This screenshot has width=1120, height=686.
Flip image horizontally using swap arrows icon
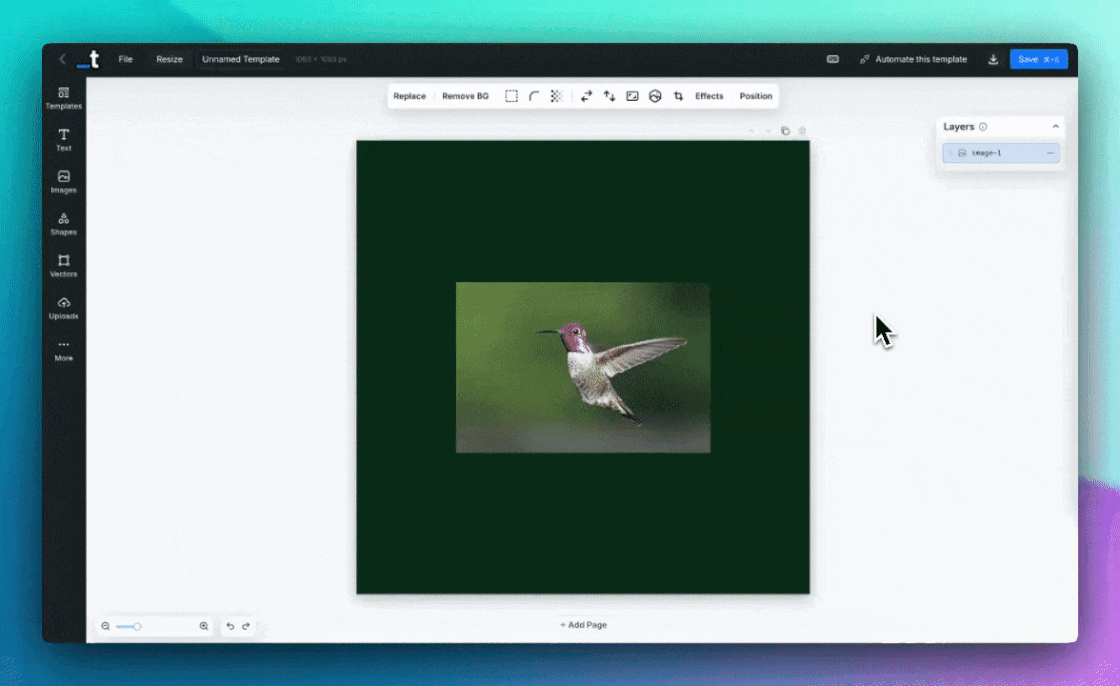[x=586, y=96]
